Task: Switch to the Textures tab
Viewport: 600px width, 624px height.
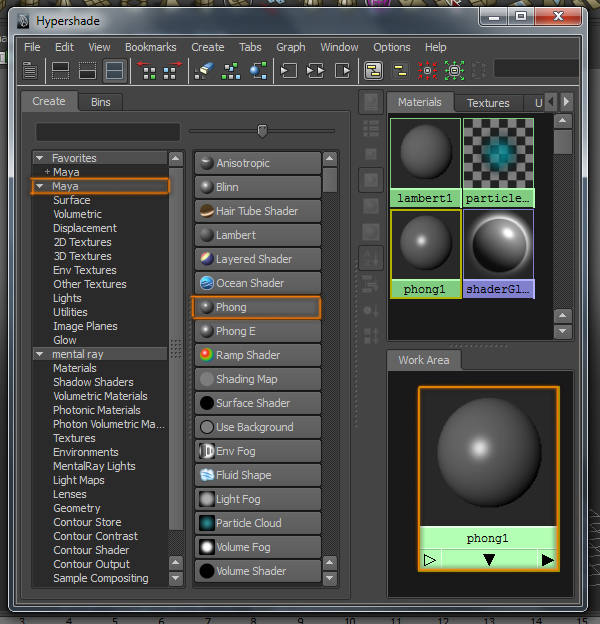Action: [x=488, y=103]
